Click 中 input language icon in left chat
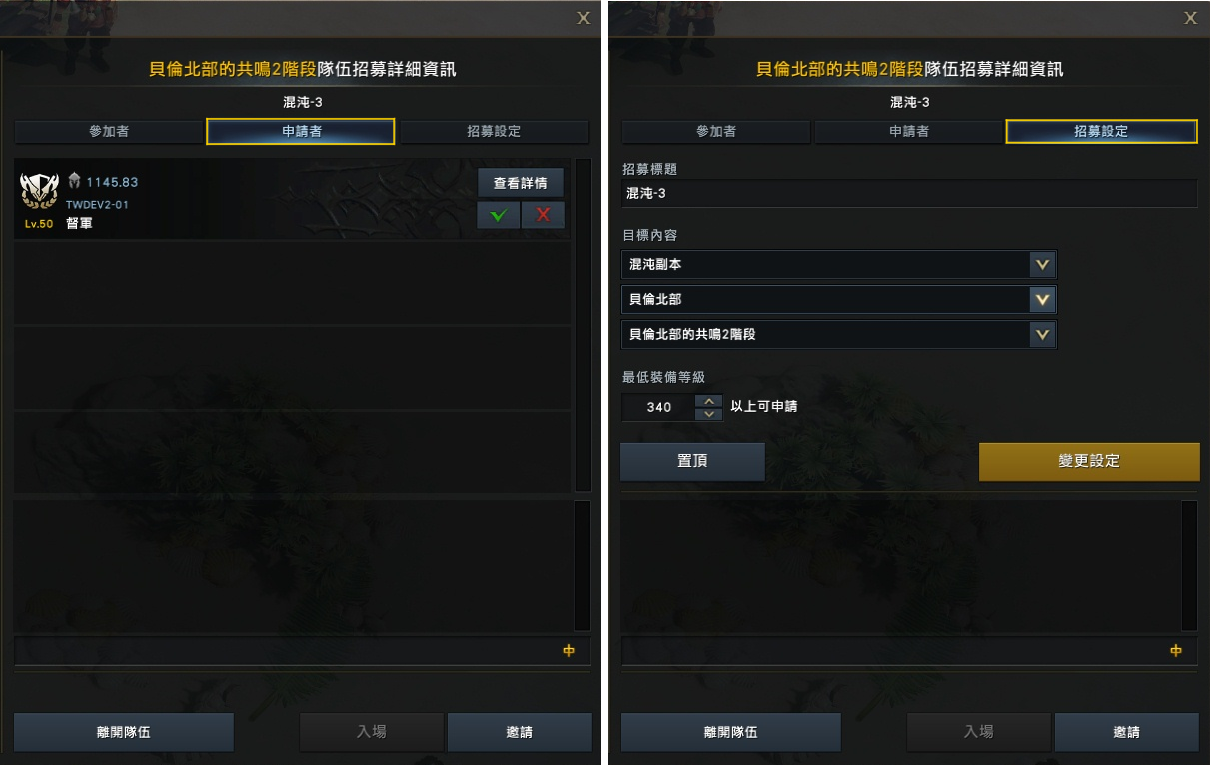 click(x=570, y=650)
